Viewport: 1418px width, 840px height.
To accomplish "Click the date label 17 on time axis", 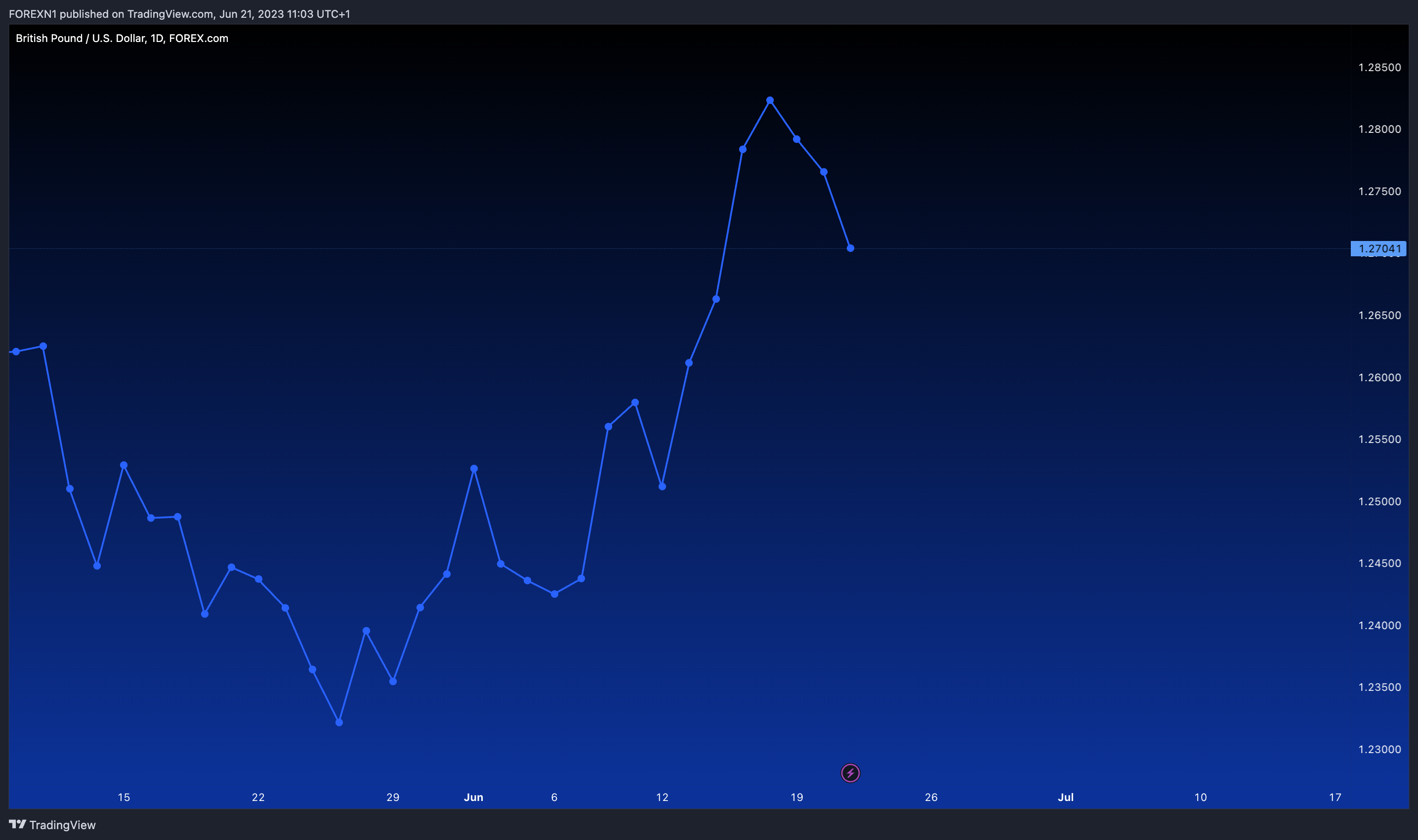I will click(1335, 797).
